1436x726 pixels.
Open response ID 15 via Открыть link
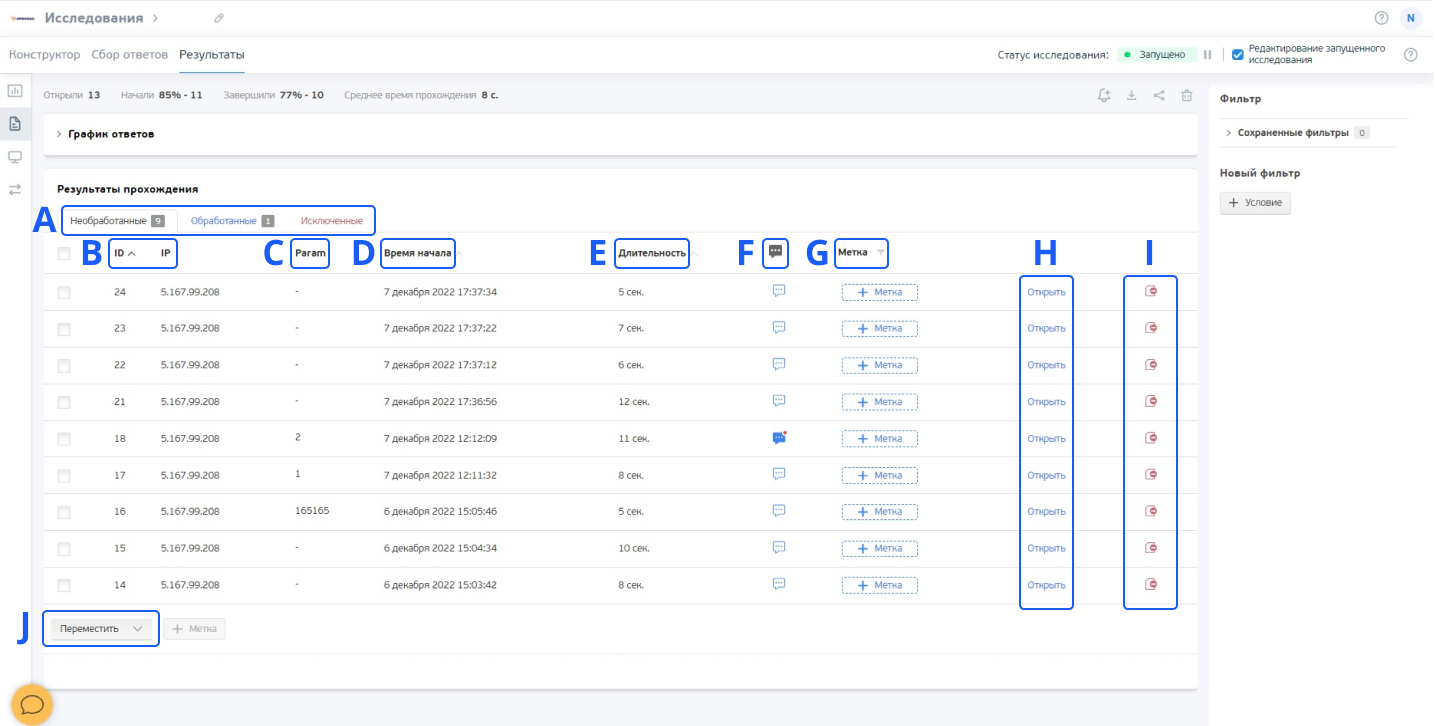1046,548
